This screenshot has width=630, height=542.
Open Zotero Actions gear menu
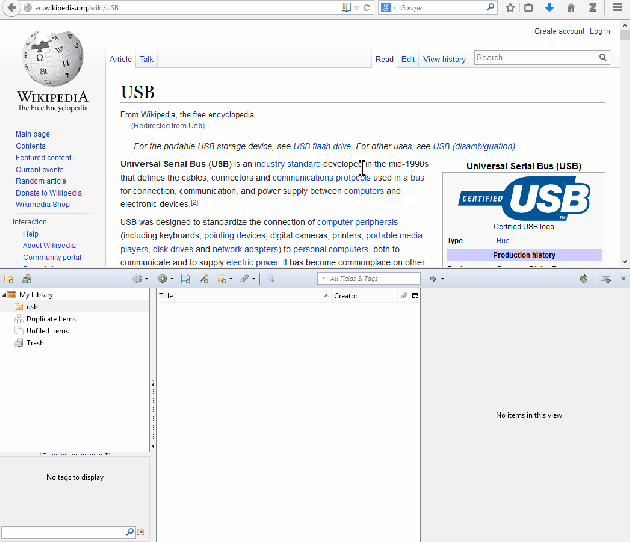140,279
